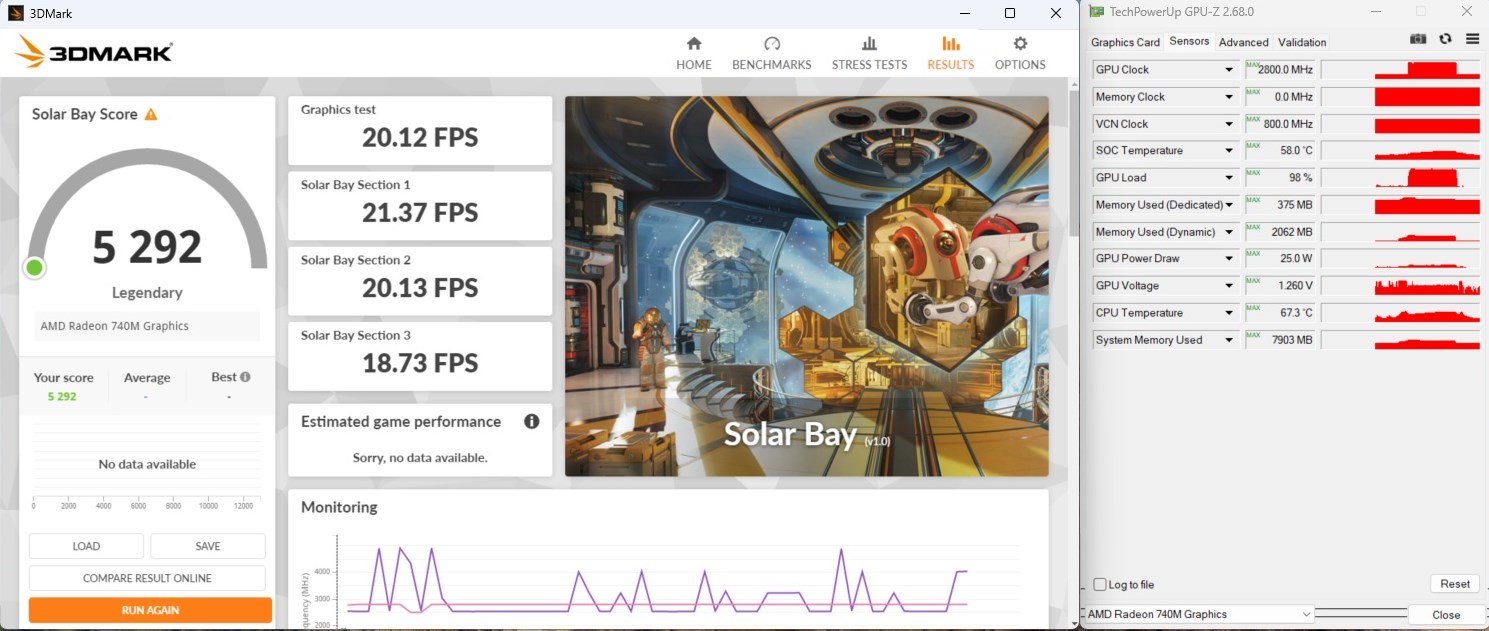The image size is (1489, 631).
Task: Click Solar Bay Section 2 20.13 FPS
Action: [x=420, y=280]
